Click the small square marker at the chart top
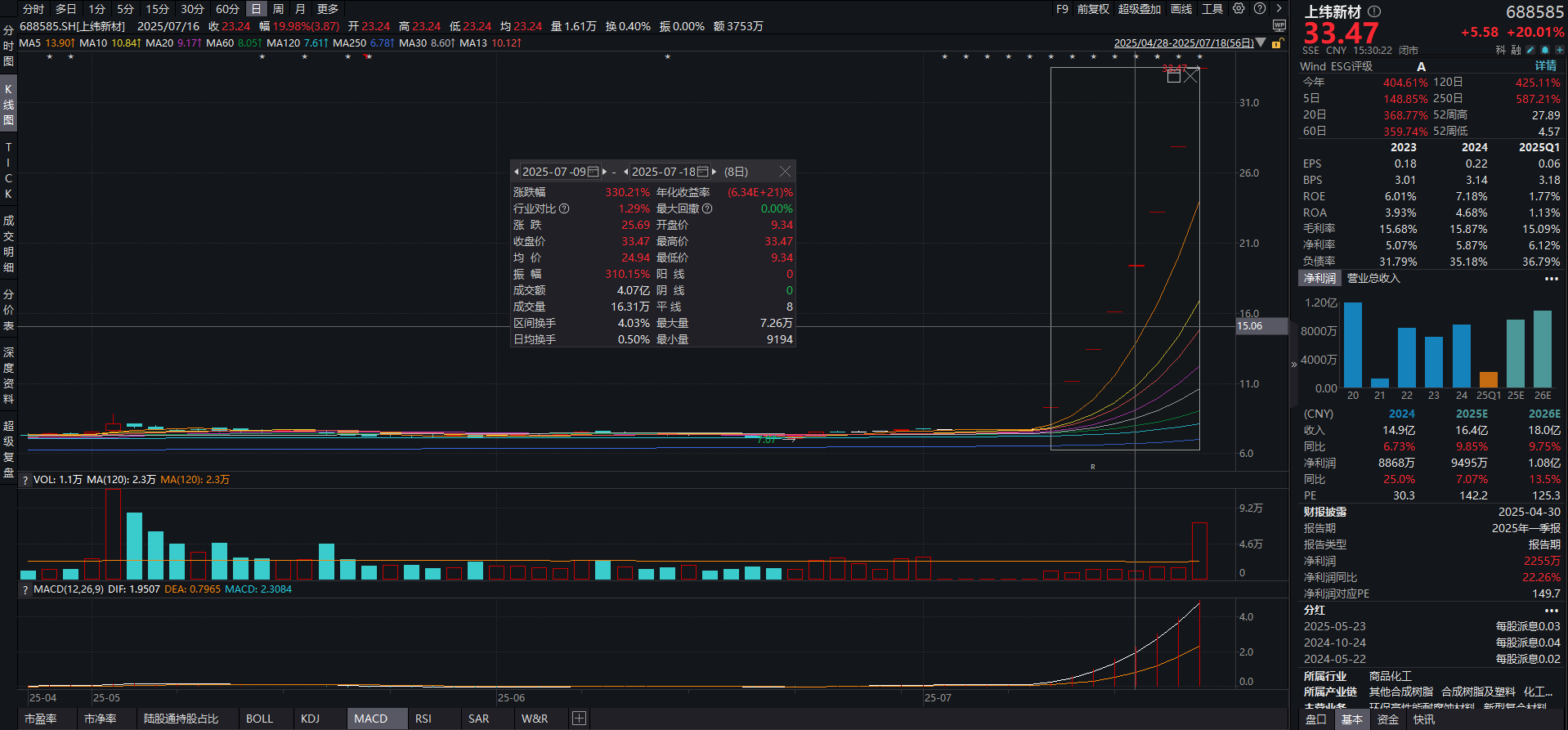Image resolution: width=1568 pixels, height=730 pixels. pos(1174,76)
